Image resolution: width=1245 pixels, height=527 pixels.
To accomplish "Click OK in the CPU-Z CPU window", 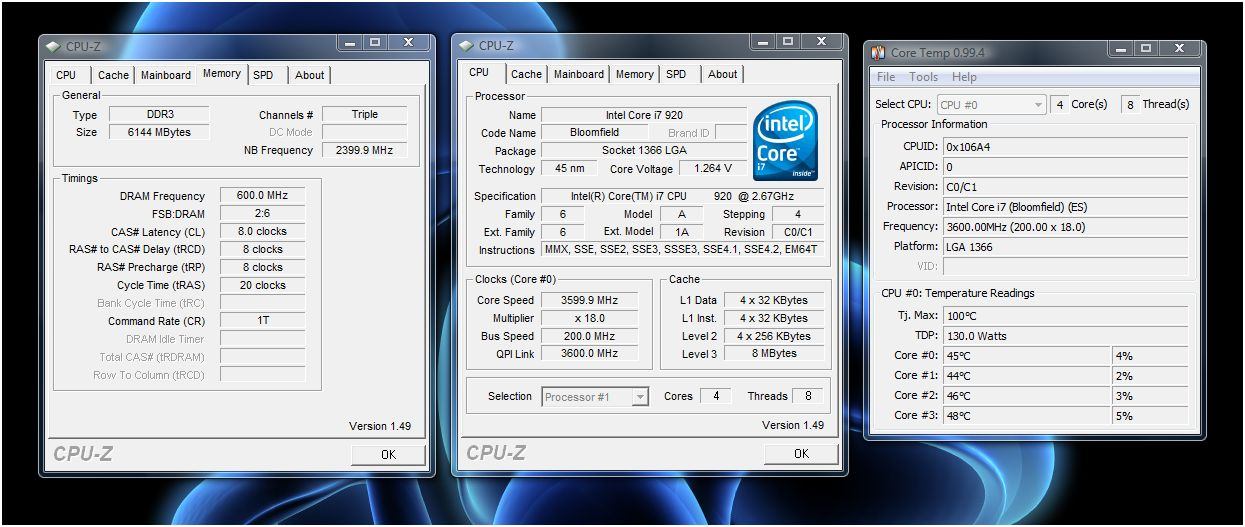I will [x=801, y=453].
